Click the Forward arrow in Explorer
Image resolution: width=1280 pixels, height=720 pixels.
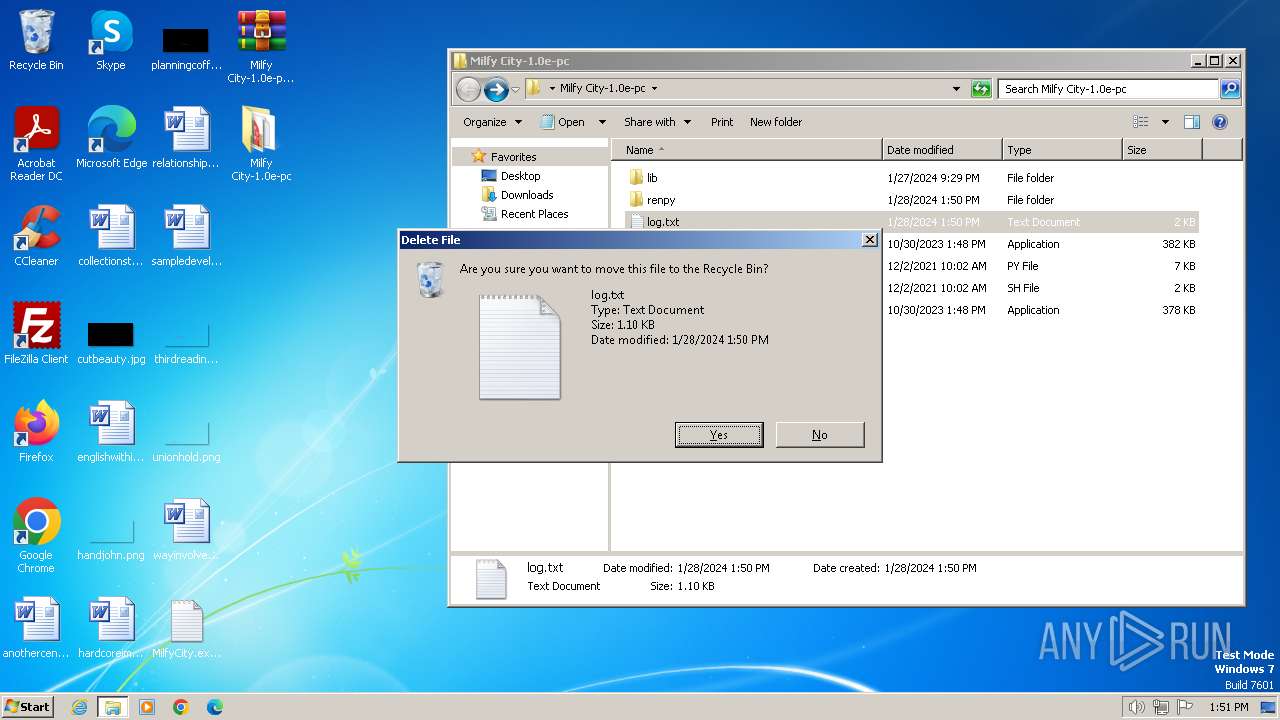[x=496, y=89]
